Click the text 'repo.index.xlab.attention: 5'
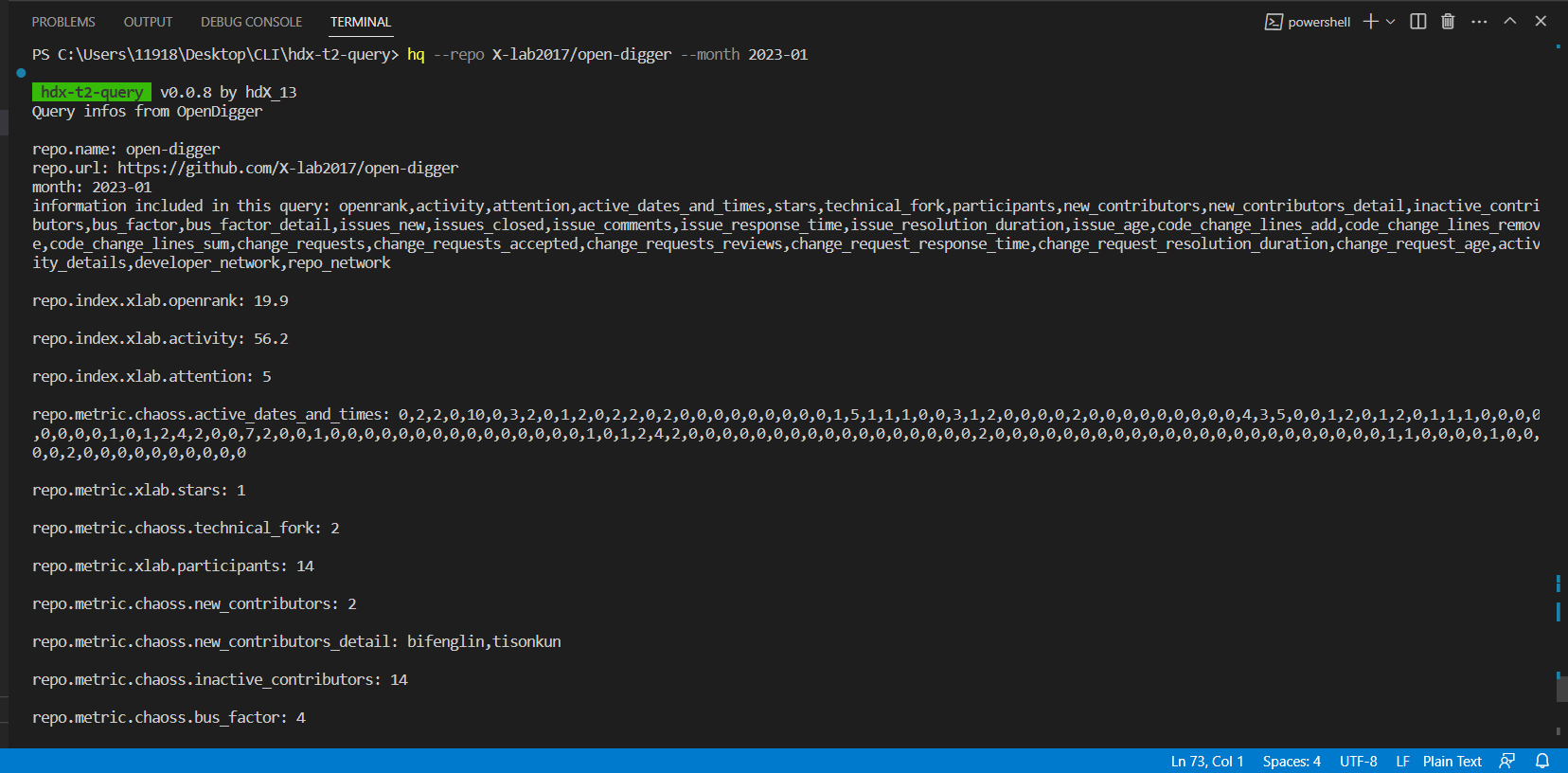The image size is (1568, 773). click(151, 376)
